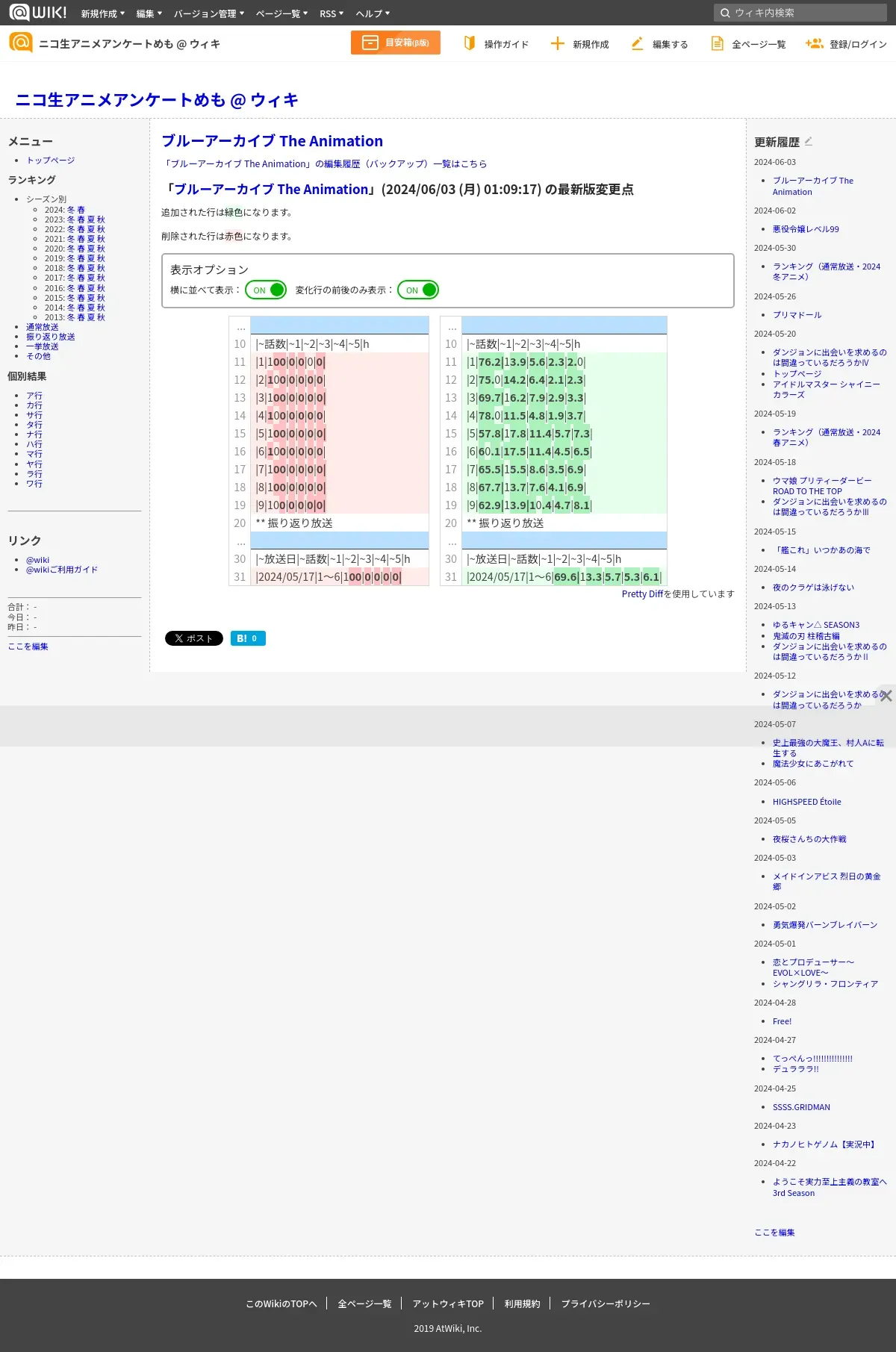Open the ヘルプ dropdown menu
The width and height of the screenshot is (896, 1352).
point(373,13)
